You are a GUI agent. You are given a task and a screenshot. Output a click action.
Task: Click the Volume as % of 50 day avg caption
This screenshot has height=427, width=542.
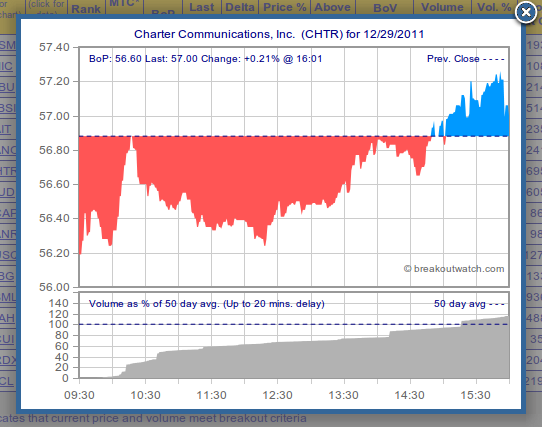click(x=207, y=304)
